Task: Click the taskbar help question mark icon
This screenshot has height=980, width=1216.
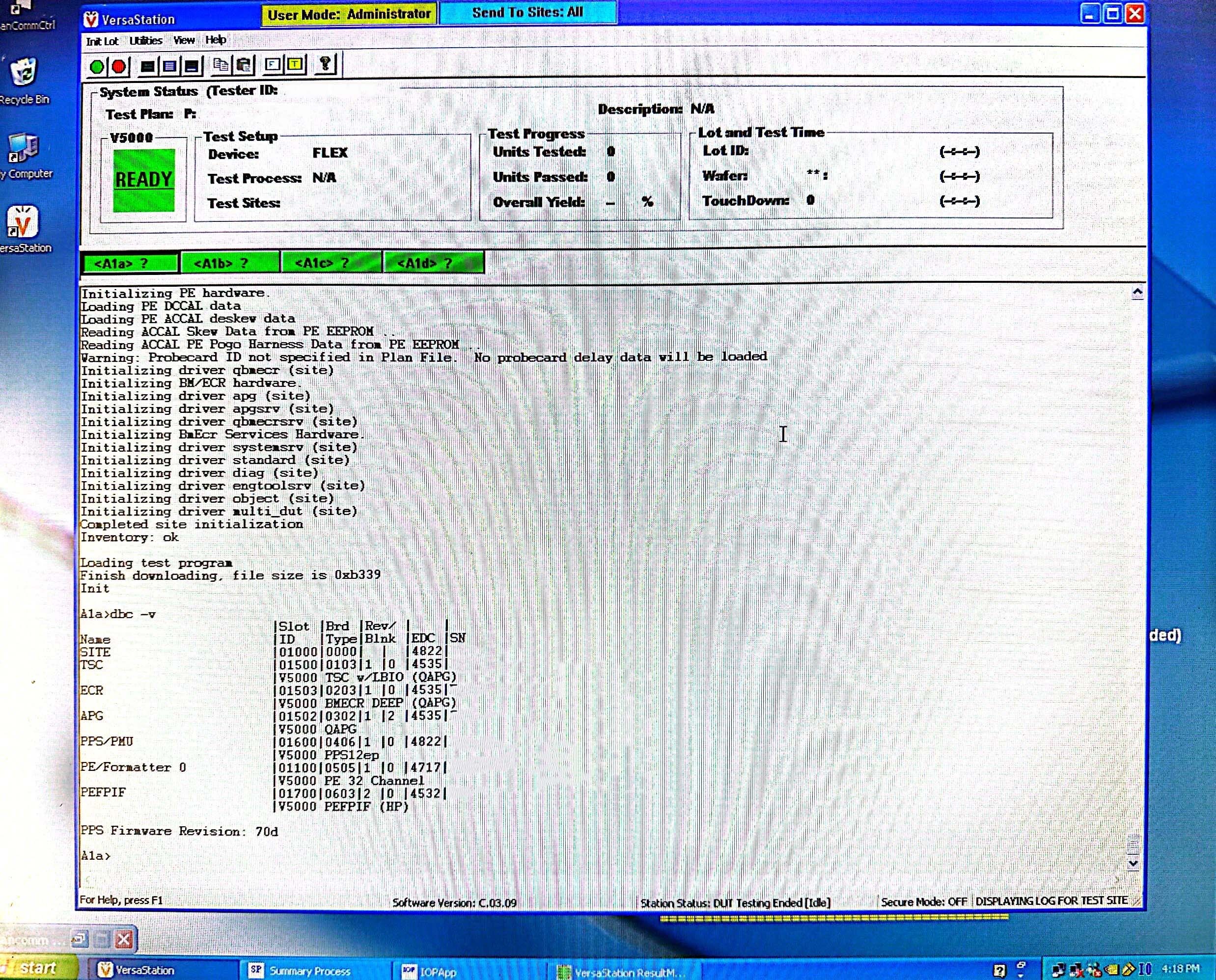Action: tap(999, 970)
